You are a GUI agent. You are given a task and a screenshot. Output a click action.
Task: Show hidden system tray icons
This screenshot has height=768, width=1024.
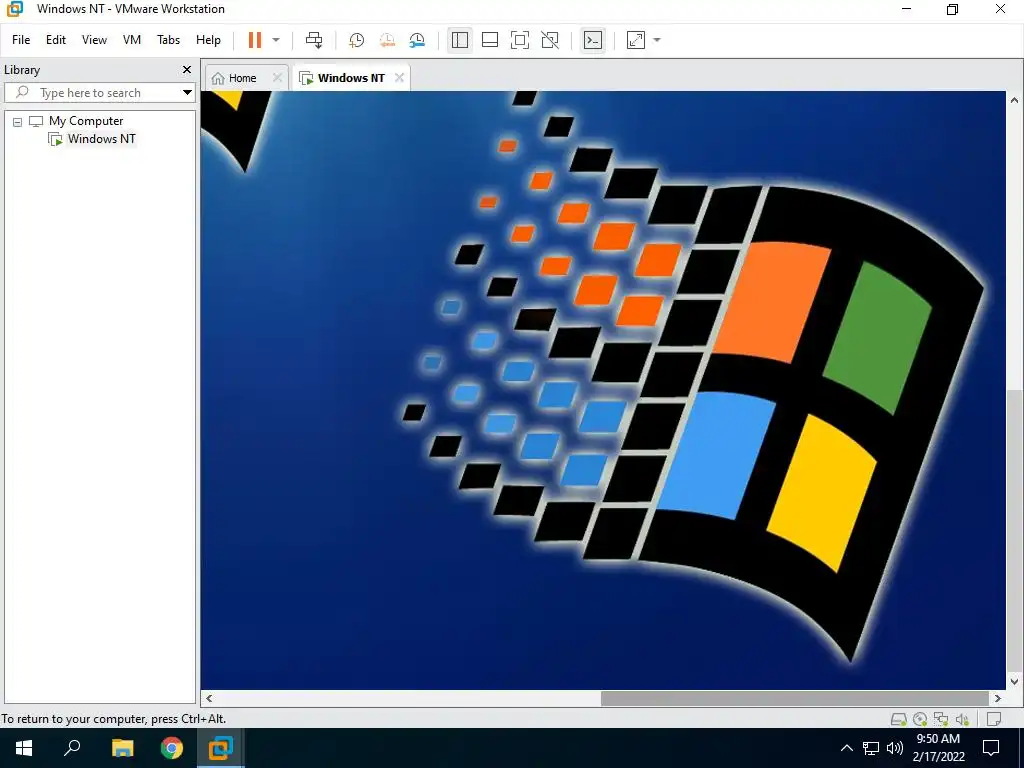(x=846, y=748)
